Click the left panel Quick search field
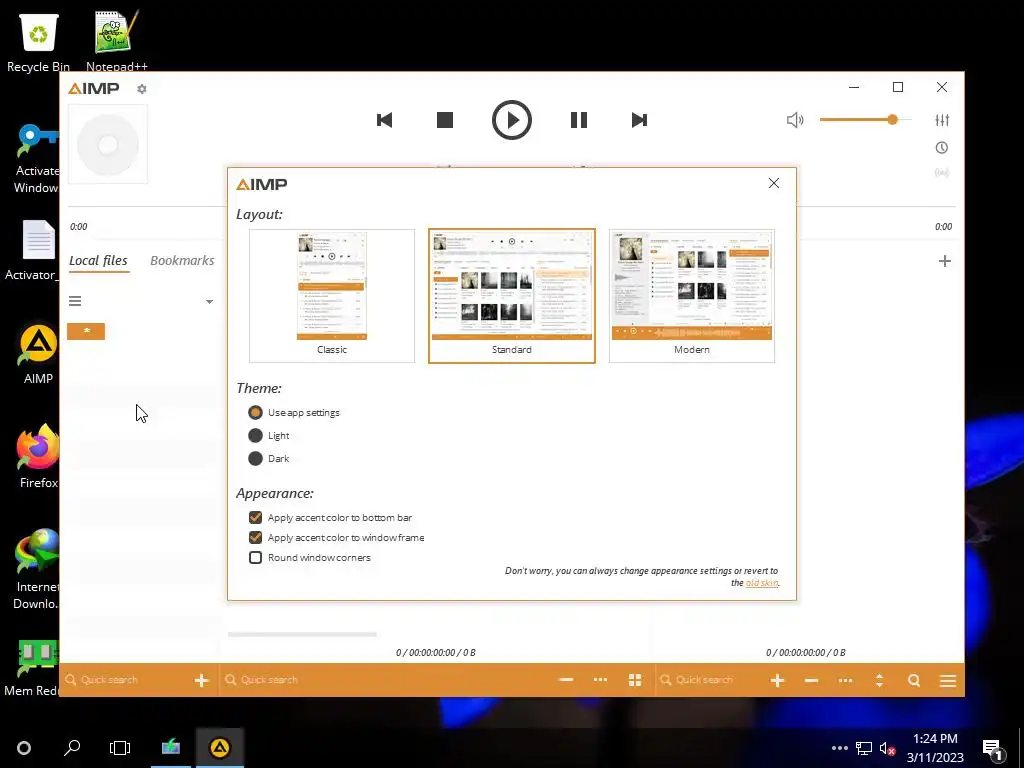1024x768 pixels. point(128,680)
